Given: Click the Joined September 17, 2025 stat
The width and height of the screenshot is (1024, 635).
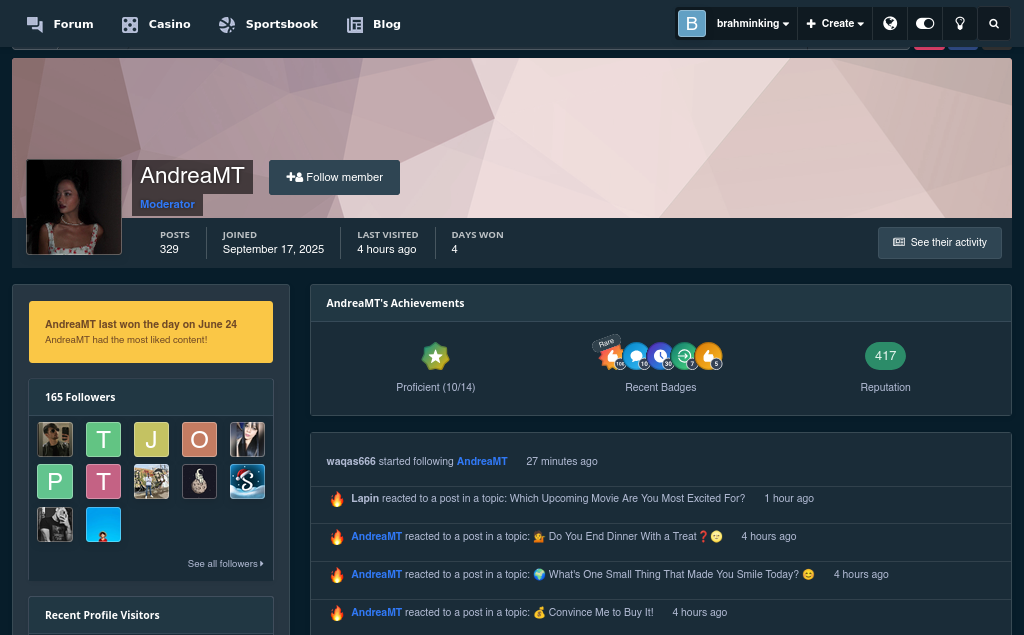Looking at the screenshot, I should pos(273,242).
